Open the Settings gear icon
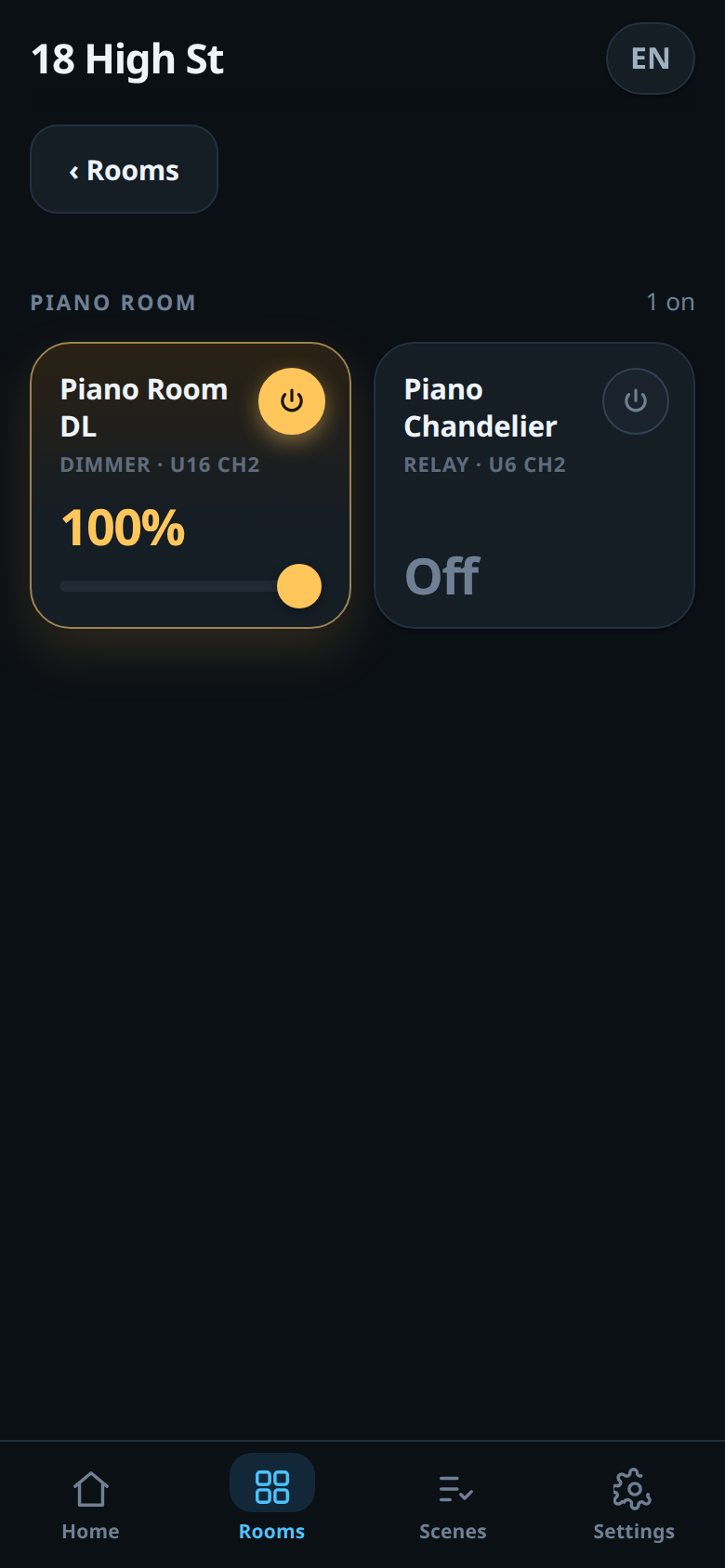The image size is (725, 1568). 632,1488
